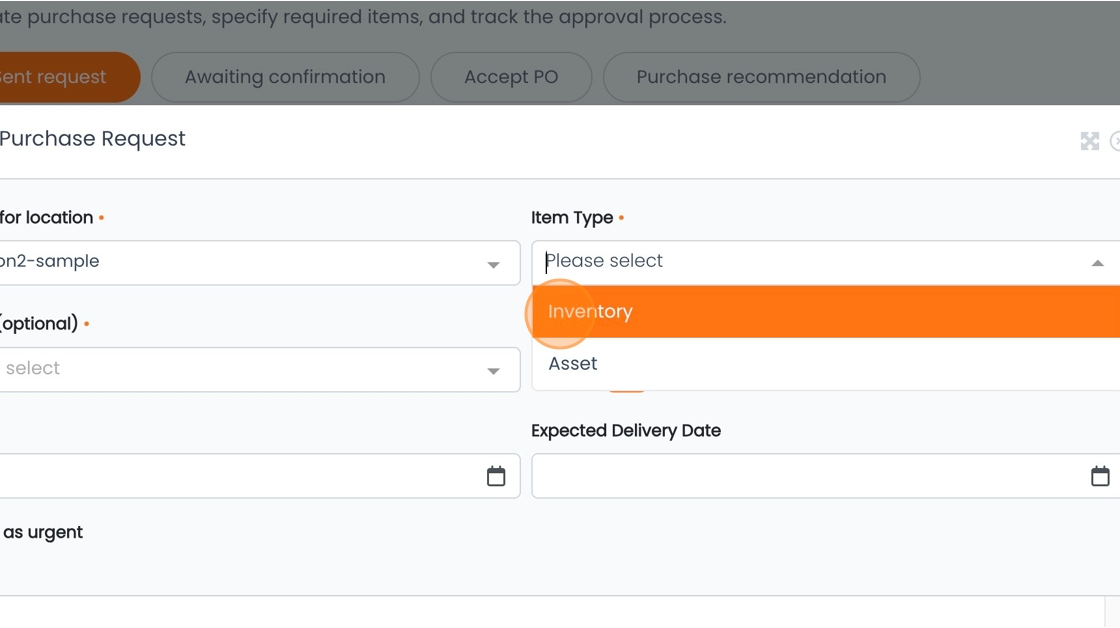The image size is (1120, 628).
Task: Click the date field left of Expected Delivery Date
Action: coord(240,476)
